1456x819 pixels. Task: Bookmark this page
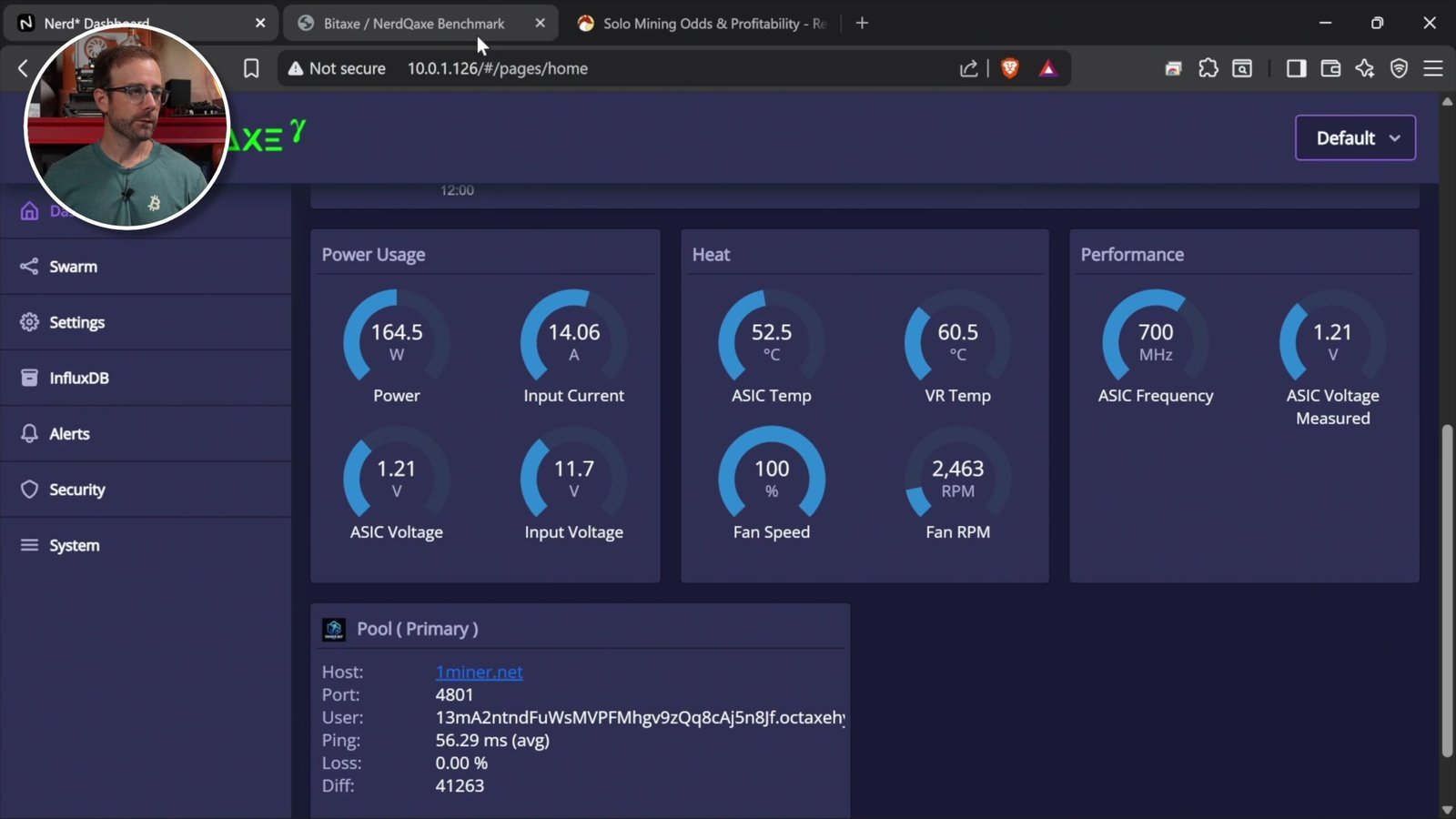tap(251, 68)
